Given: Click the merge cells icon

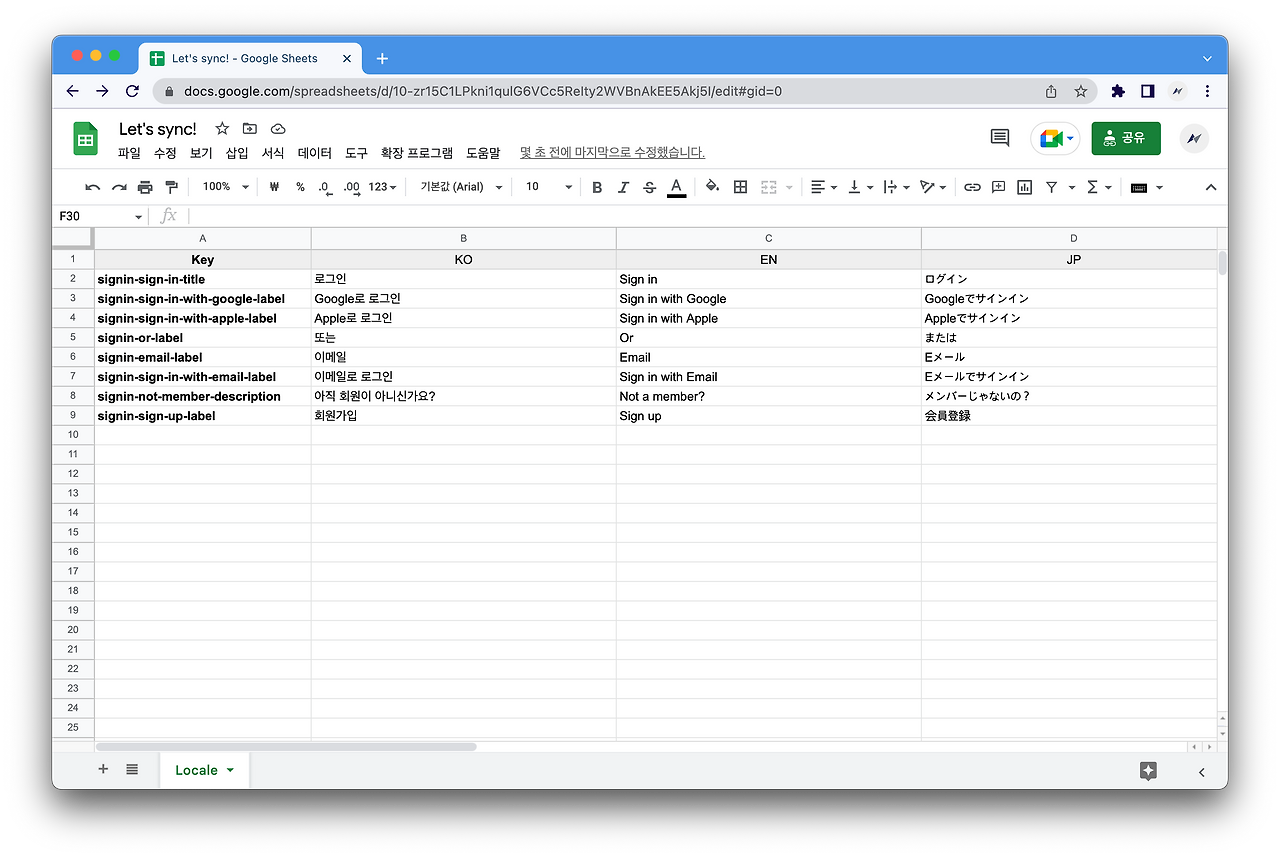Looking at the screenshot, I should click(769, 187).
